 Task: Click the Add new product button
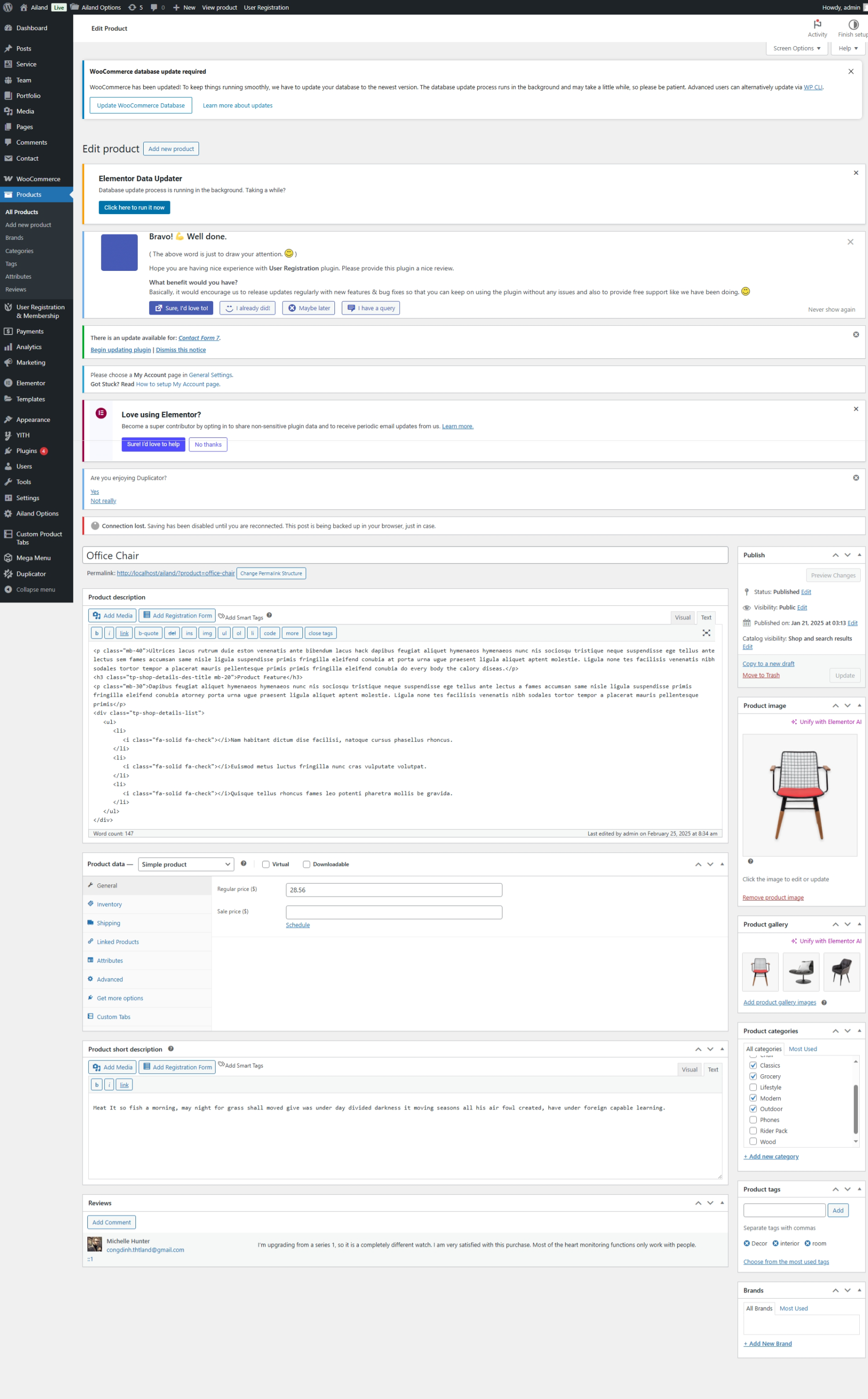pyautogui.click(x=171, y=149)
